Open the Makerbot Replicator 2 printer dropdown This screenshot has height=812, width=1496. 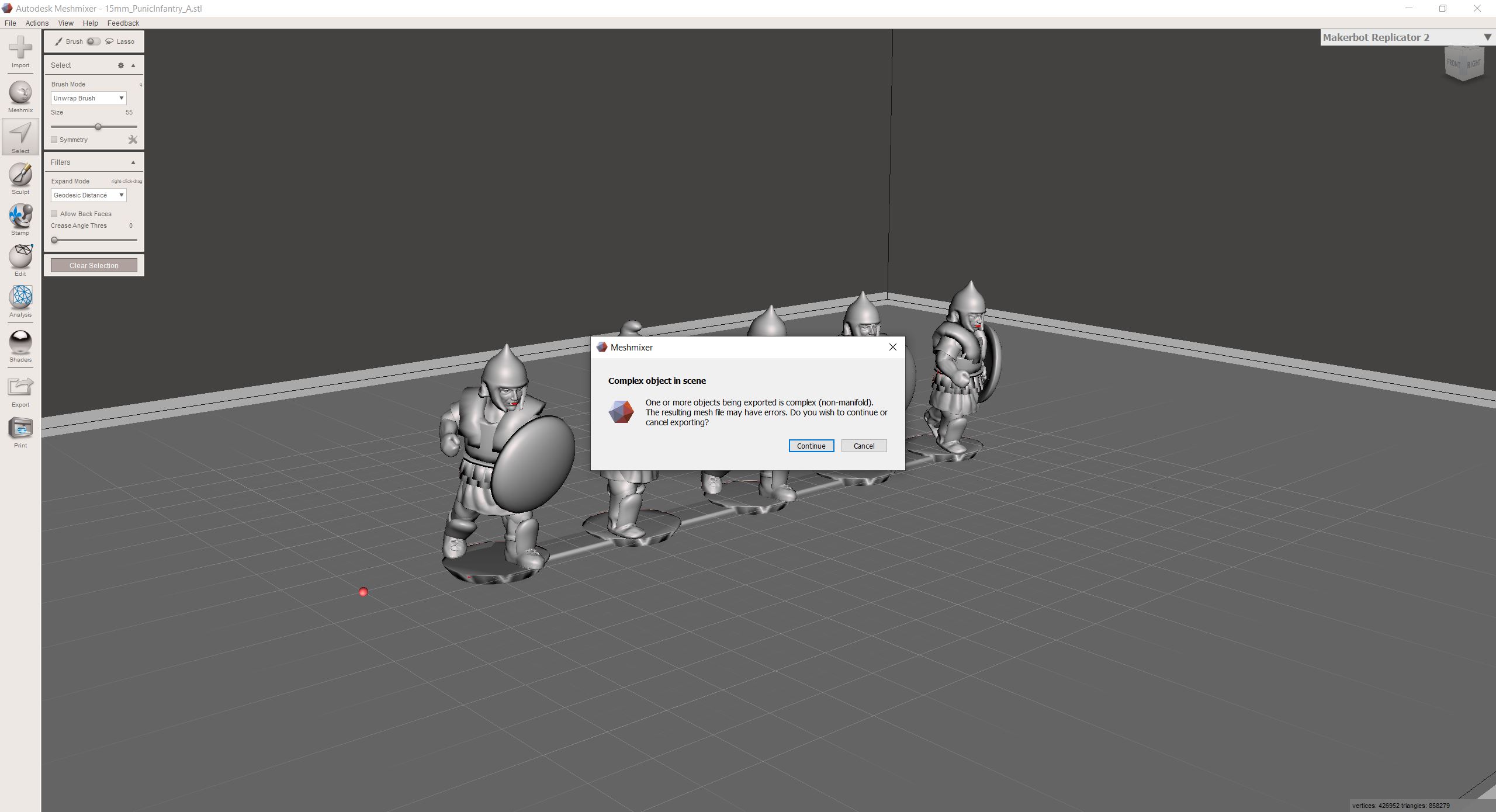coord(1488,37)
